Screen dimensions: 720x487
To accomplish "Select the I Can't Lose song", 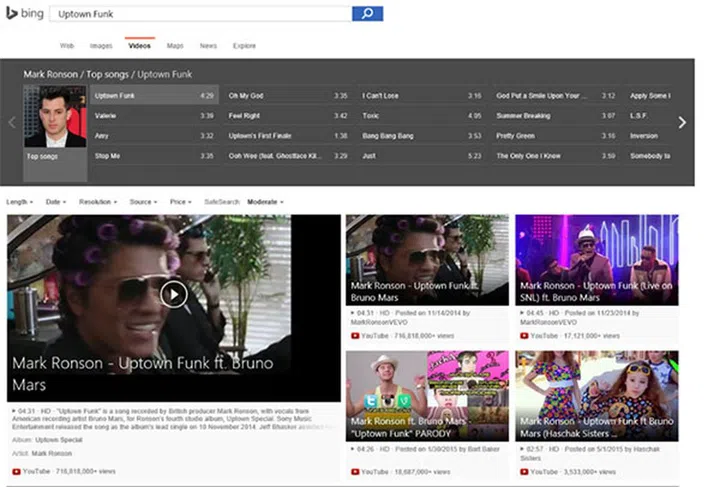I will click(x=422, y=95).
